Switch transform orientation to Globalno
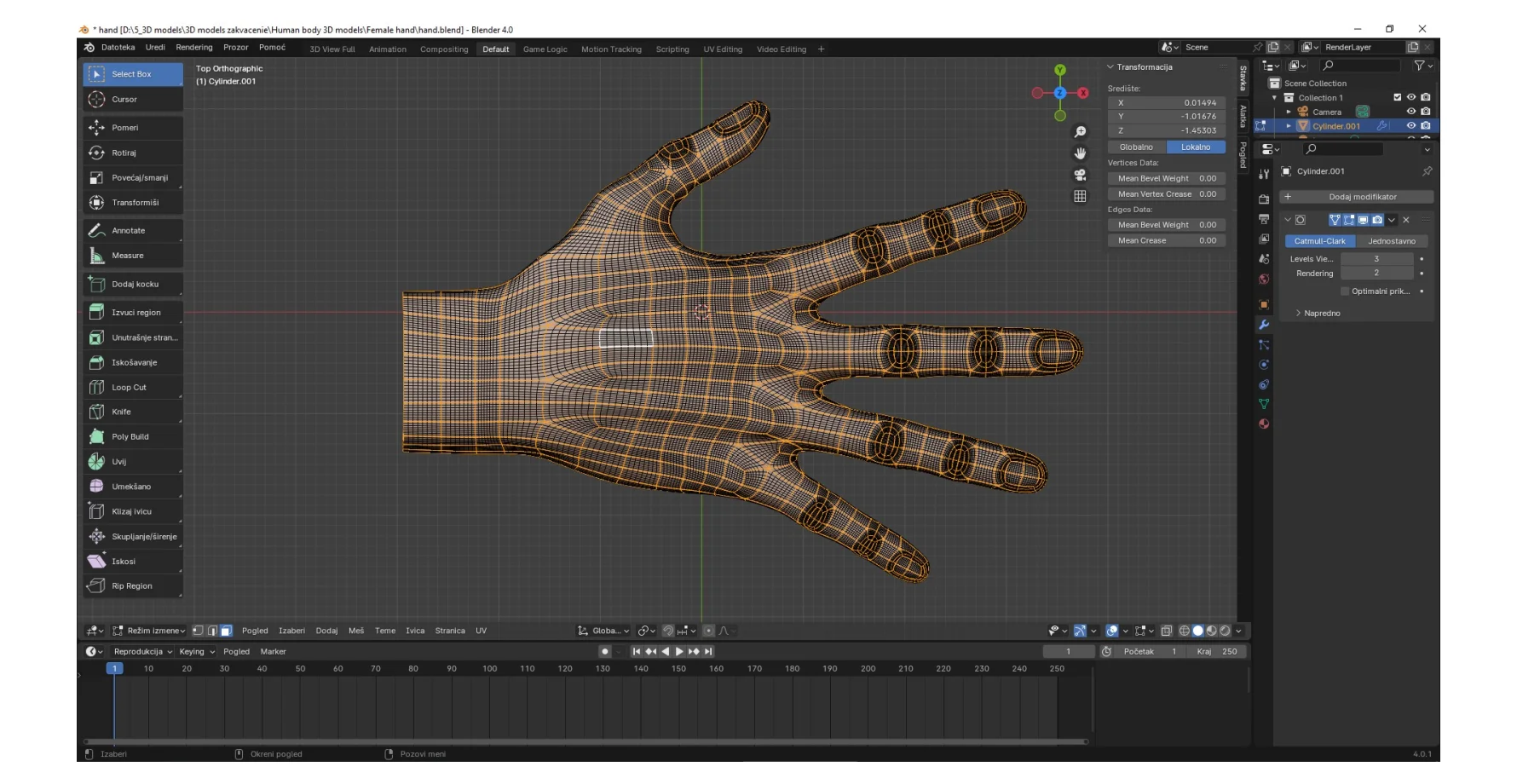This screenshot has height=784, width=1517. pos(1136,147)
